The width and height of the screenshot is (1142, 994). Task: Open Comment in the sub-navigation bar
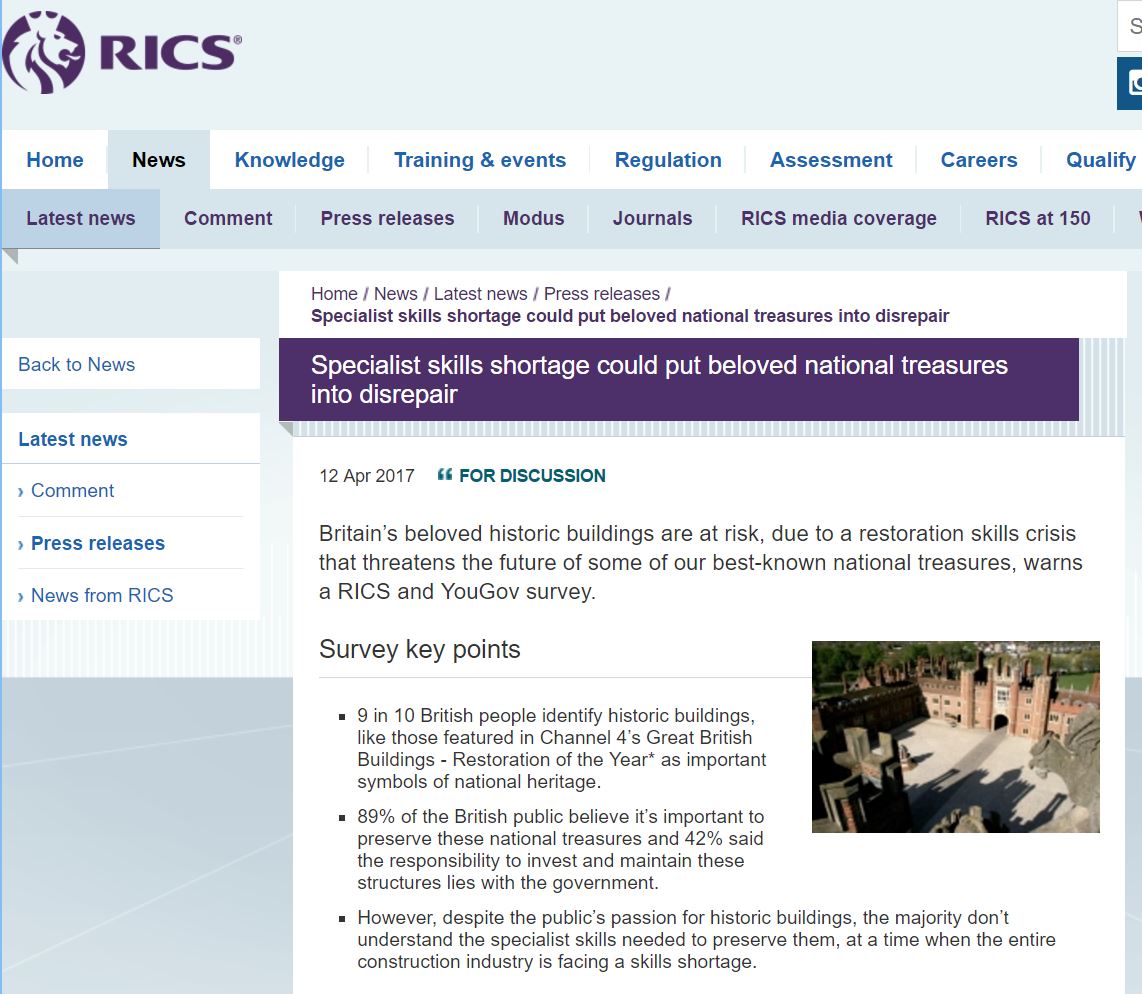coord(228,218)
